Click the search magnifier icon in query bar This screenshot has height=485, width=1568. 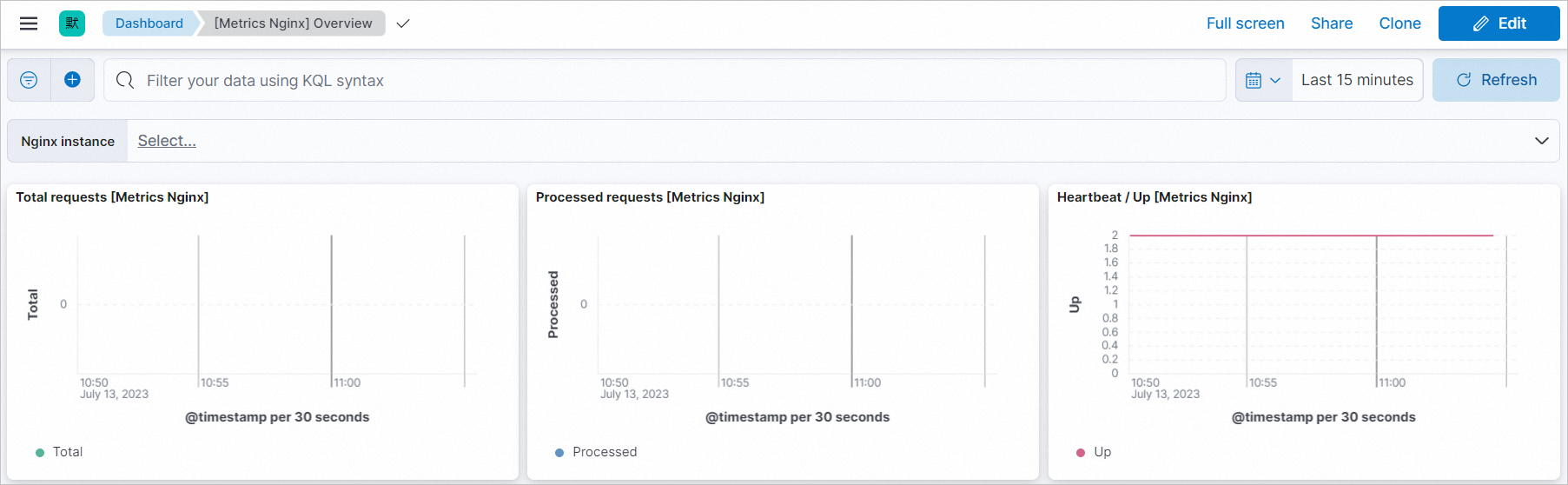125,80
